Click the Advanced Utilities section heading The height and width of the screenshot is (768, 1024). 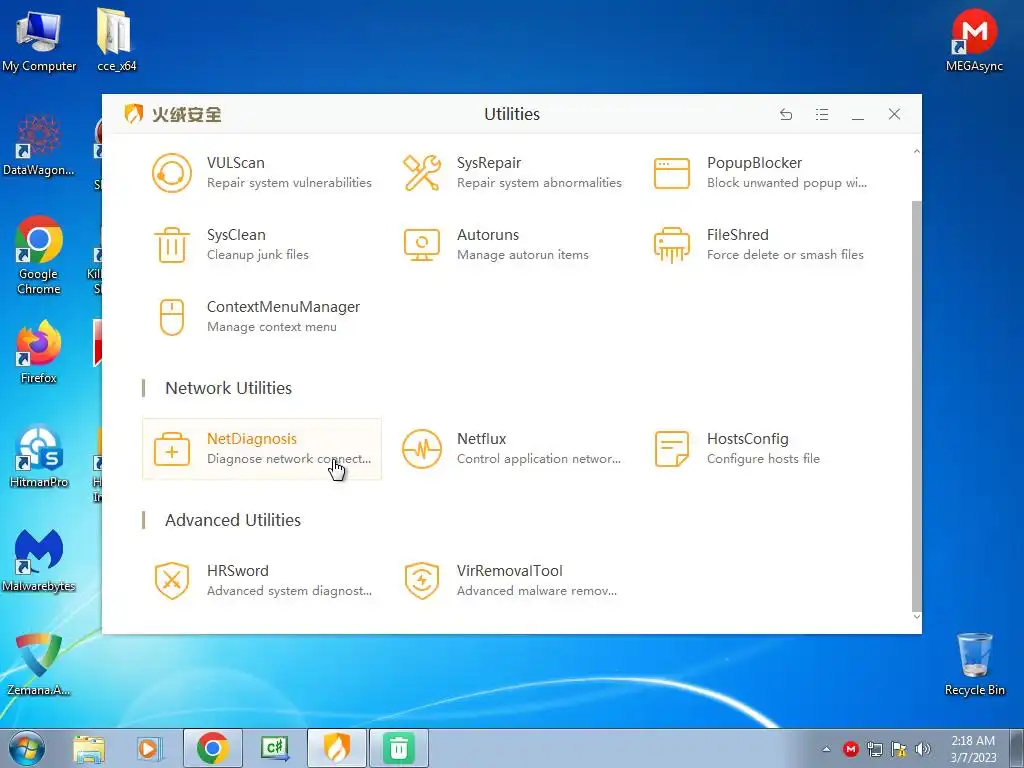[233, 520]
